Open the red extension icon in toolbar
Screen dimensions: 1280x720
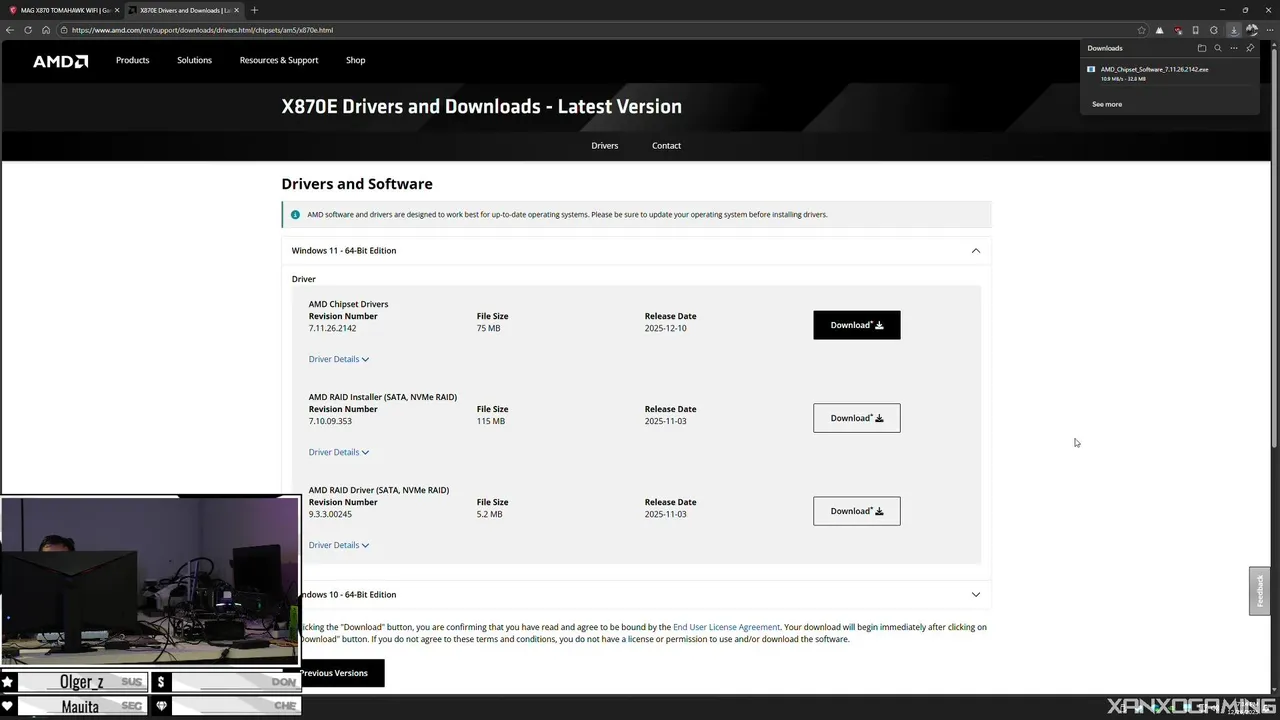[1178, 30]
